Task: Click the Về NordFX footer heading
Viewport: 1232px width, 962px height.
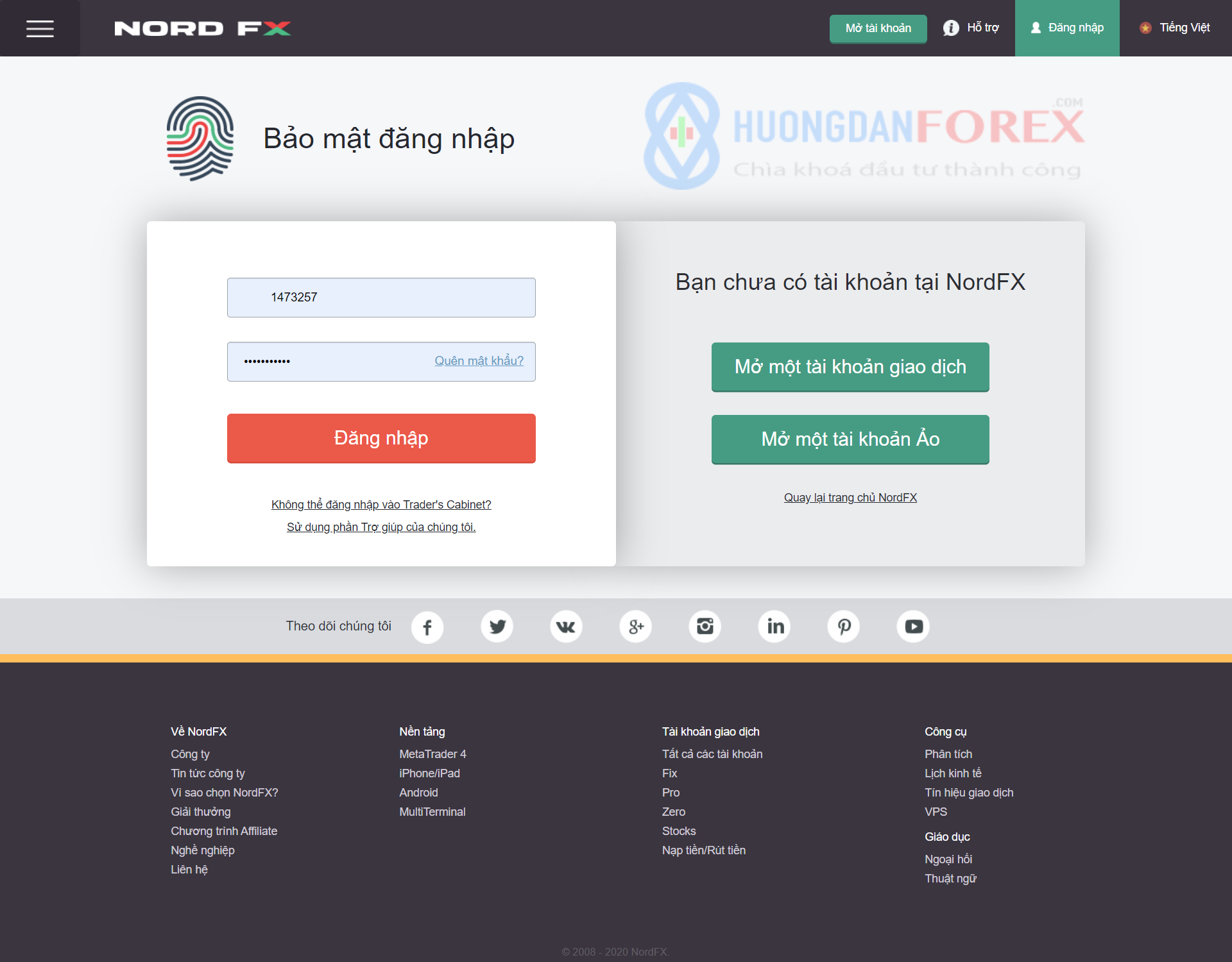Action: pos(199,732)
